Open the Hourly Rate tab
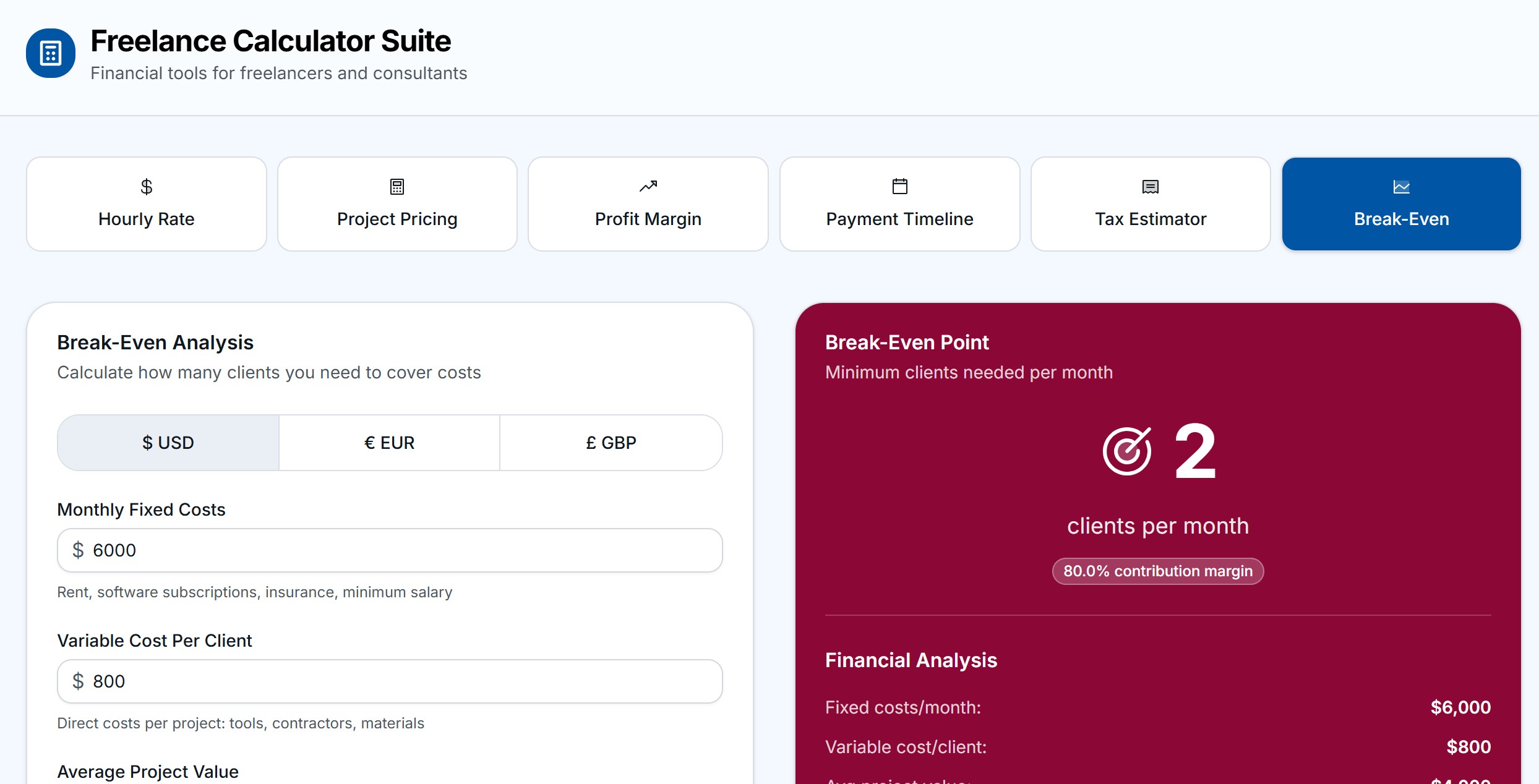The height and width of the screenshot is (784, 1539). (147, 205)
